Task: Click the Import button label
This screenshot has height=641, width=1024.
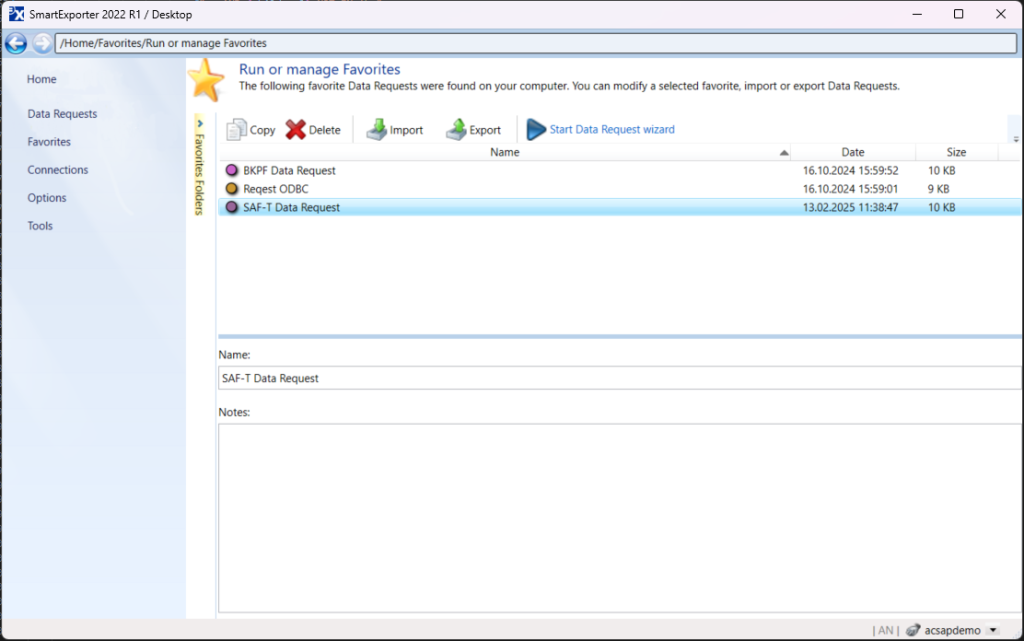Action: pos(406,130)
